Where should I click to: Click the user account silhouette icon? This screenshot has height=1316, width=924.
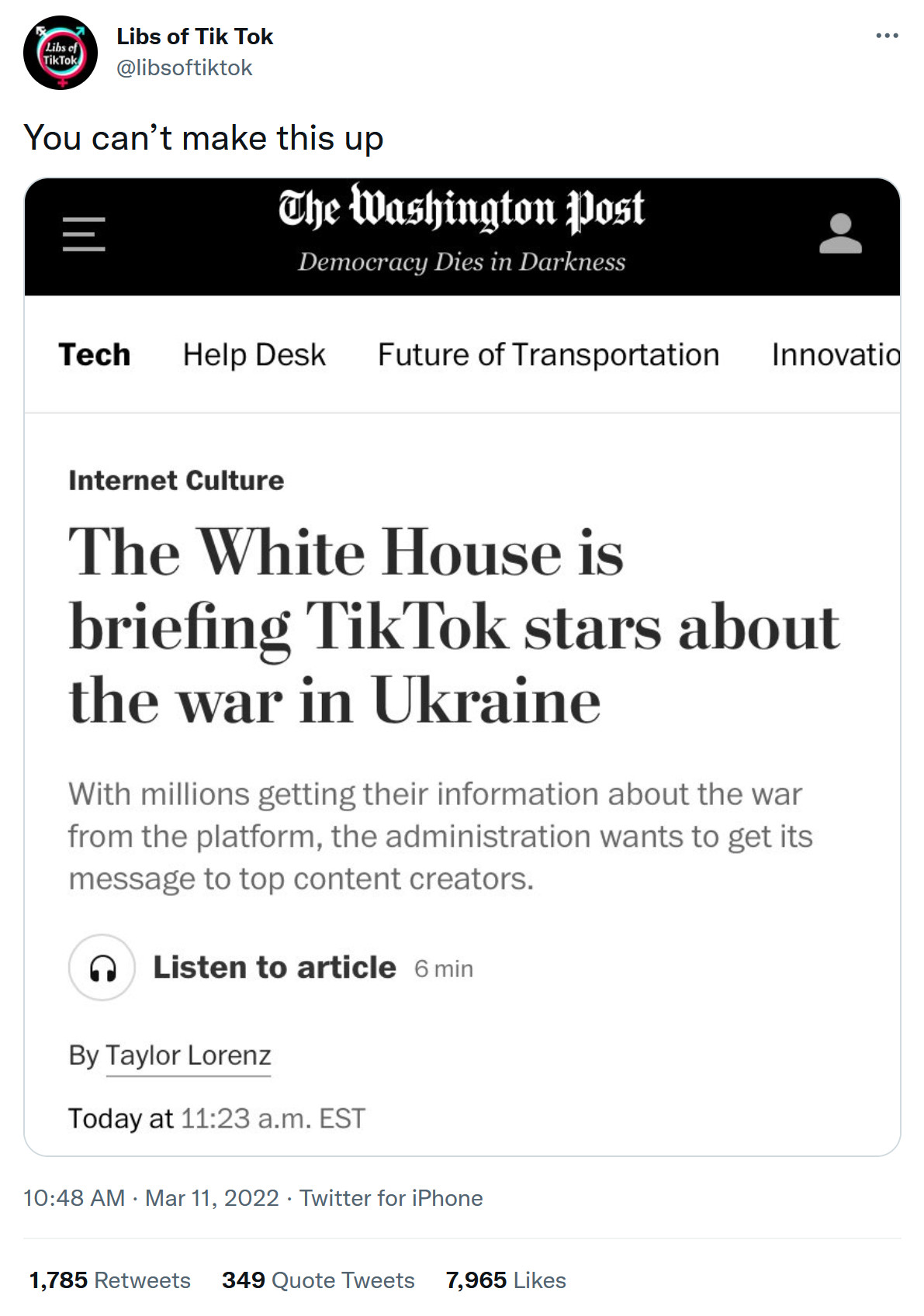tap(840, 234)
